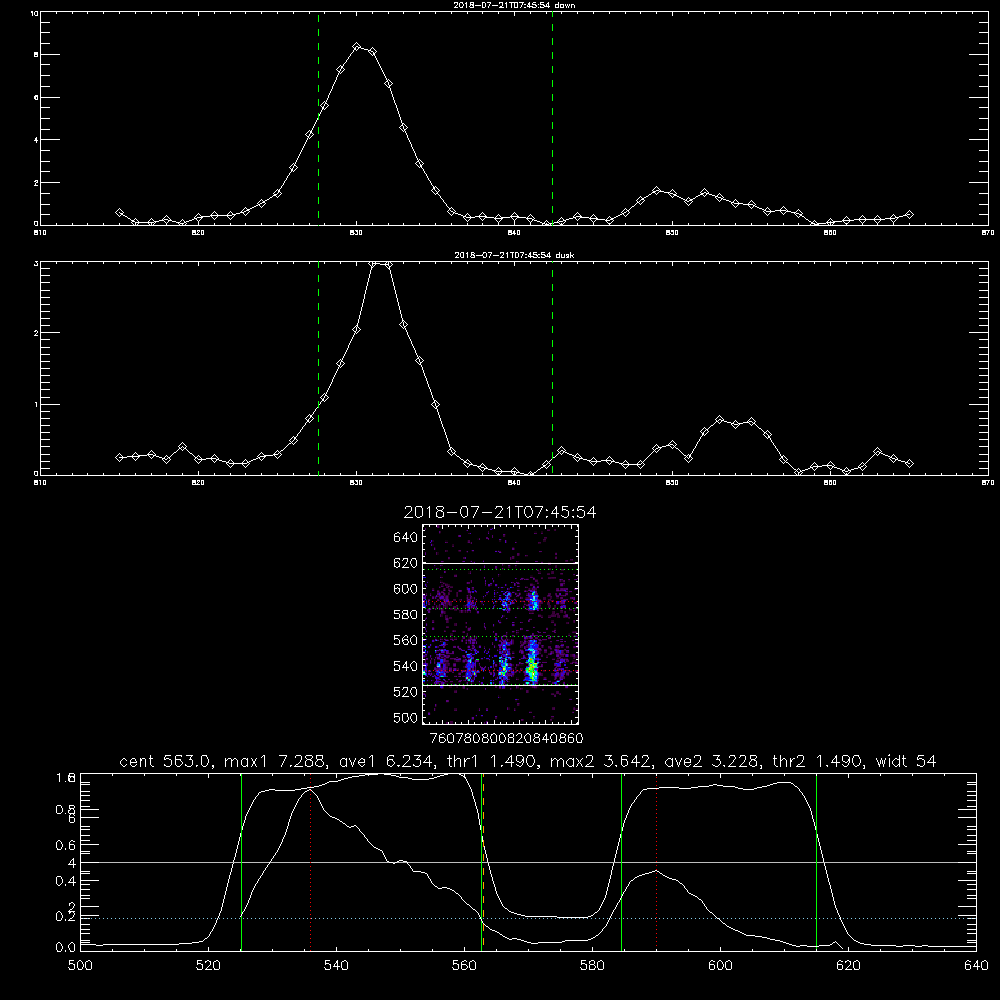Click the dotted horizontal threshold line in bottom plot
The height and width of the screenshot is (1000, 1000).
(528, 918)
